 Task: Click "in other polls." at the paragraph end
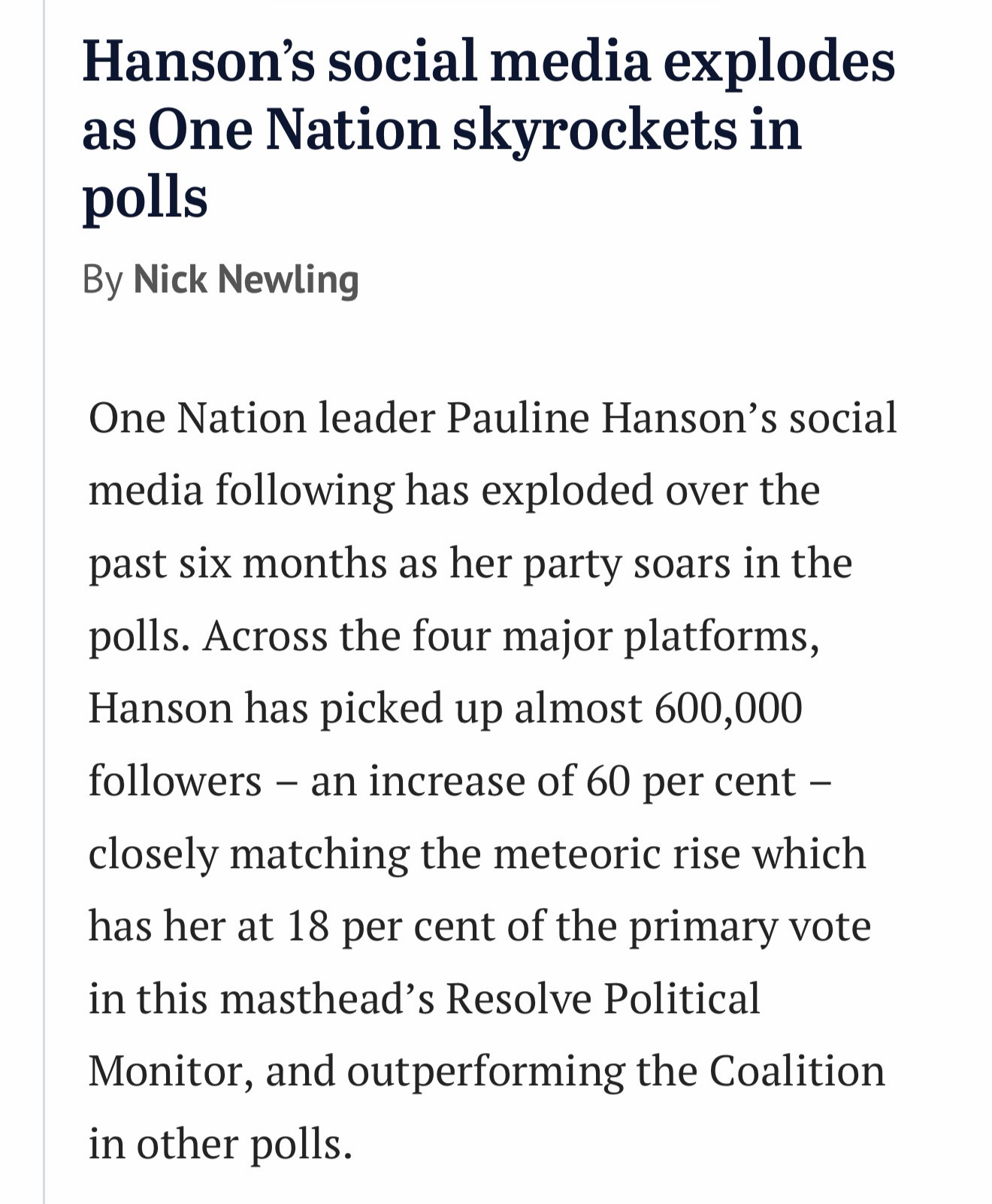coord(220,1144)
